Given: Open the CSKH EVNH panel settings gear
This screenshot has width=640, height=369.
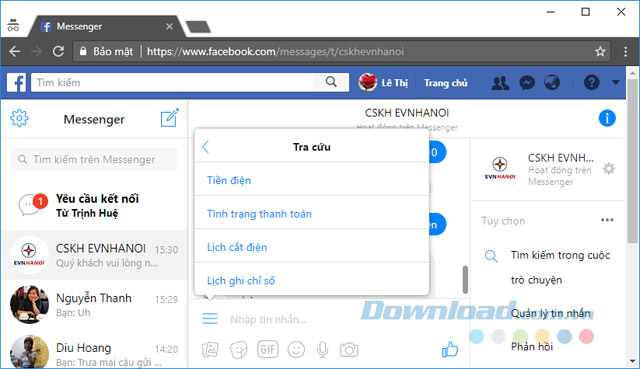Looking at the screenshot, I should click(609, 169).
